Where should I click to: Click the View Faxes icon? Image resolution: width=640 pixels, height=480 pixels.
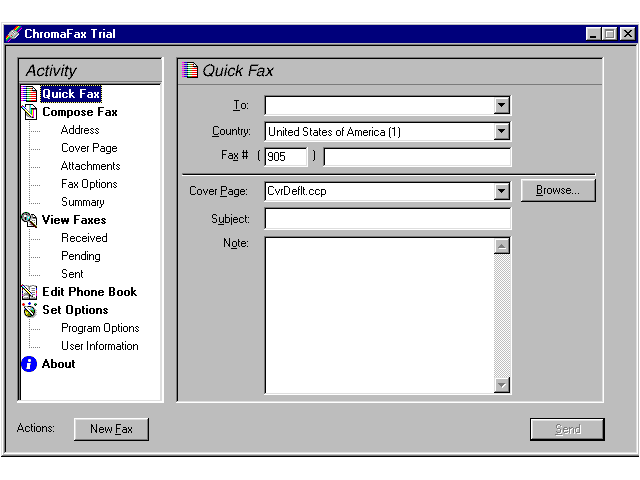[x=29, y=220]
